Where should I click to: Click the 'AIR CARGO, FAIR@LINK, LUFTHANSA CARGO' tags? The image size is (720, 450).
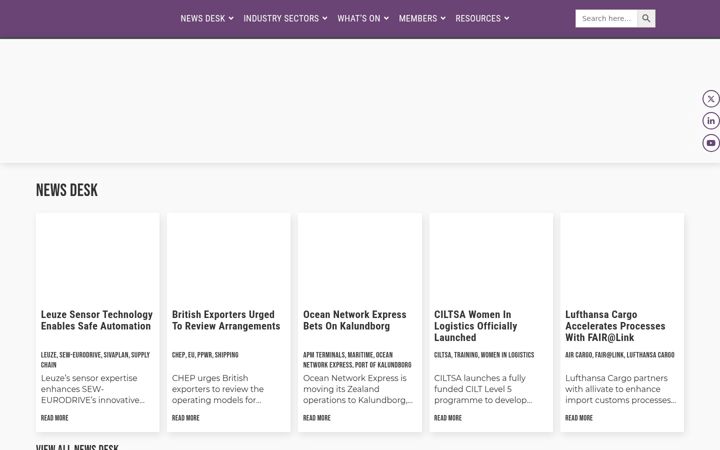620,355
